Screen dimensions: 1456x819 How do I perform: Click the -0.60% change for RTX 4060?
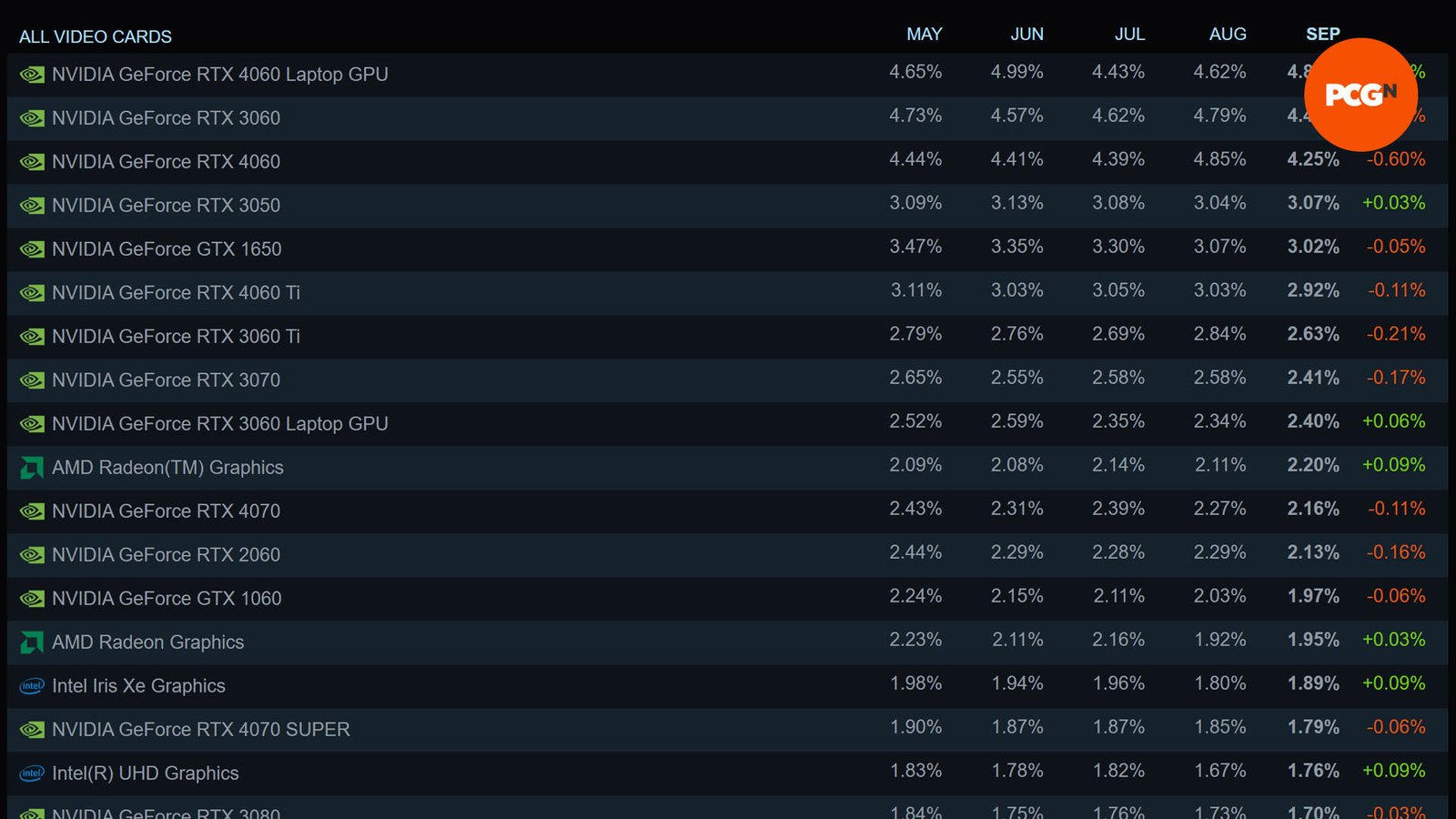[x=1395, y=159]
